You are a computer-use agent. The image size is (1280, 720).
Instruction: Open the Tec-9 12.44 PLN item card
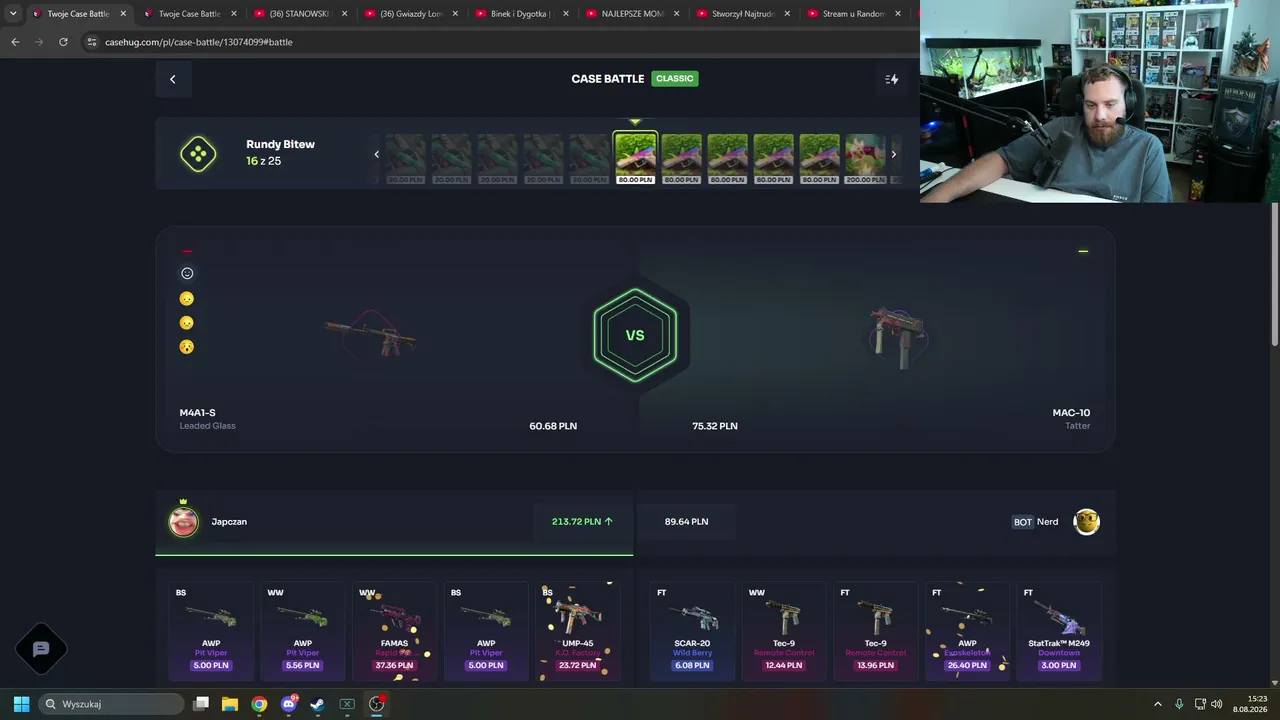784,631
